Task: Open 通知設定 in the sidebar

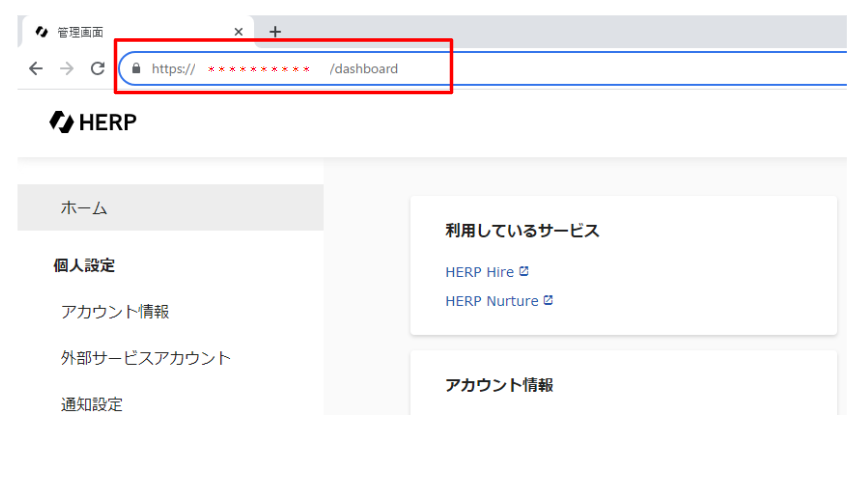Action: point(91,404)
